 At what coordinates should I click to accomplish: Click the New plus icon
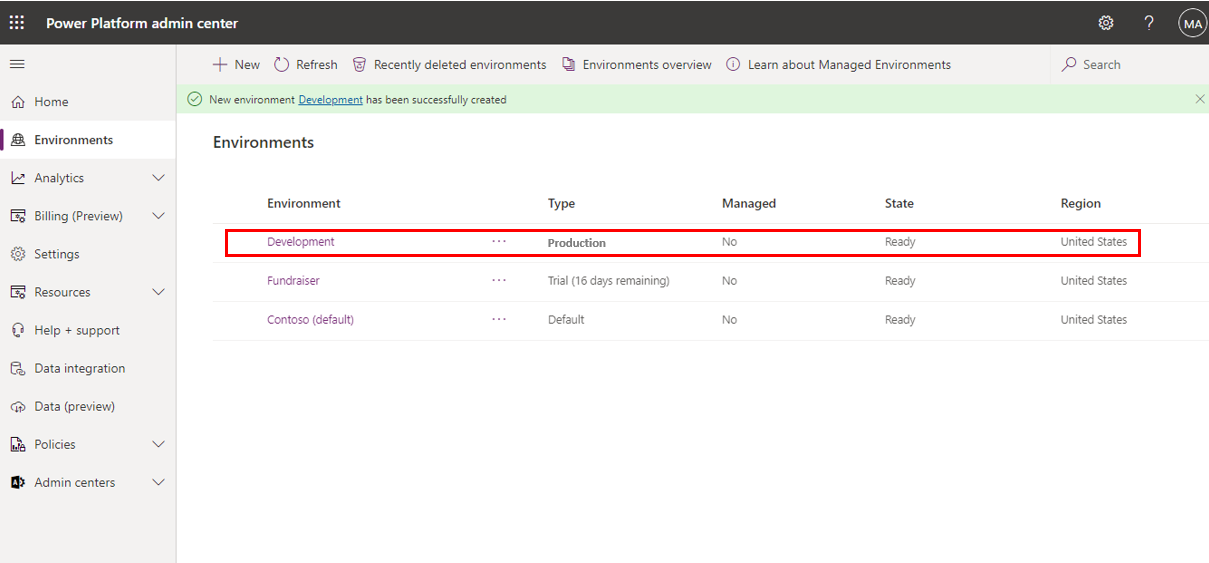point(220,64)
